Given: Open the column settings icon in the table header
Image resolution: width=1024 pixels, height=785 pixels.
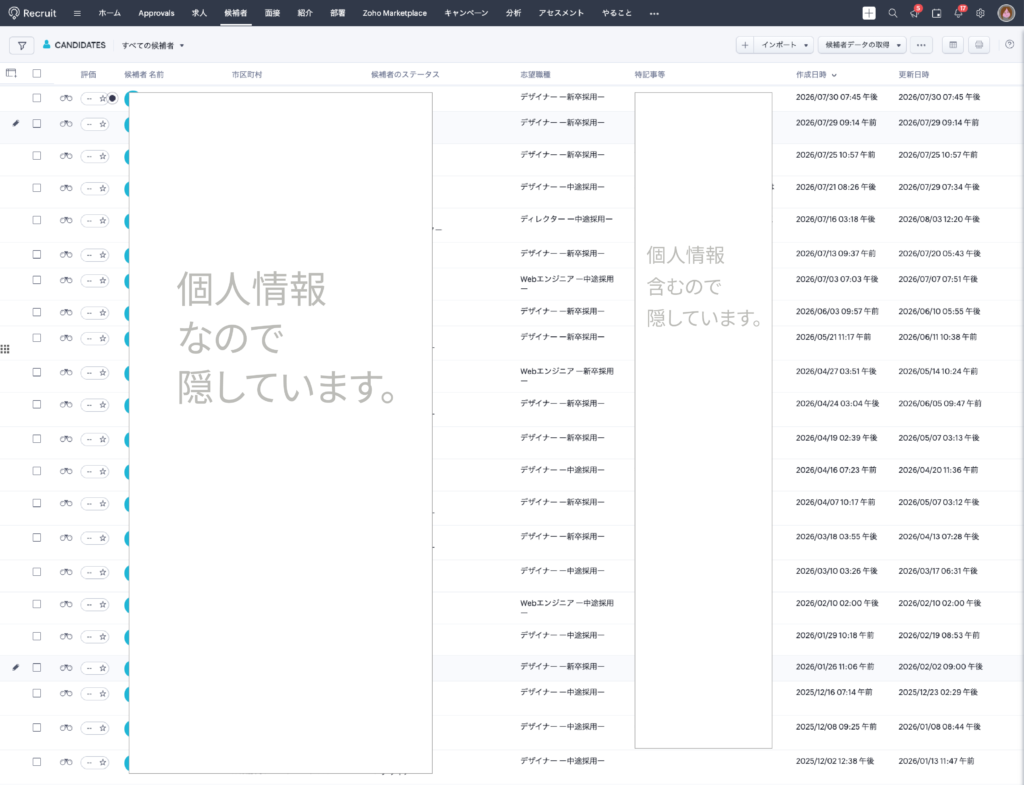Looking at the screenshot, I should click(x=11, y=74).
